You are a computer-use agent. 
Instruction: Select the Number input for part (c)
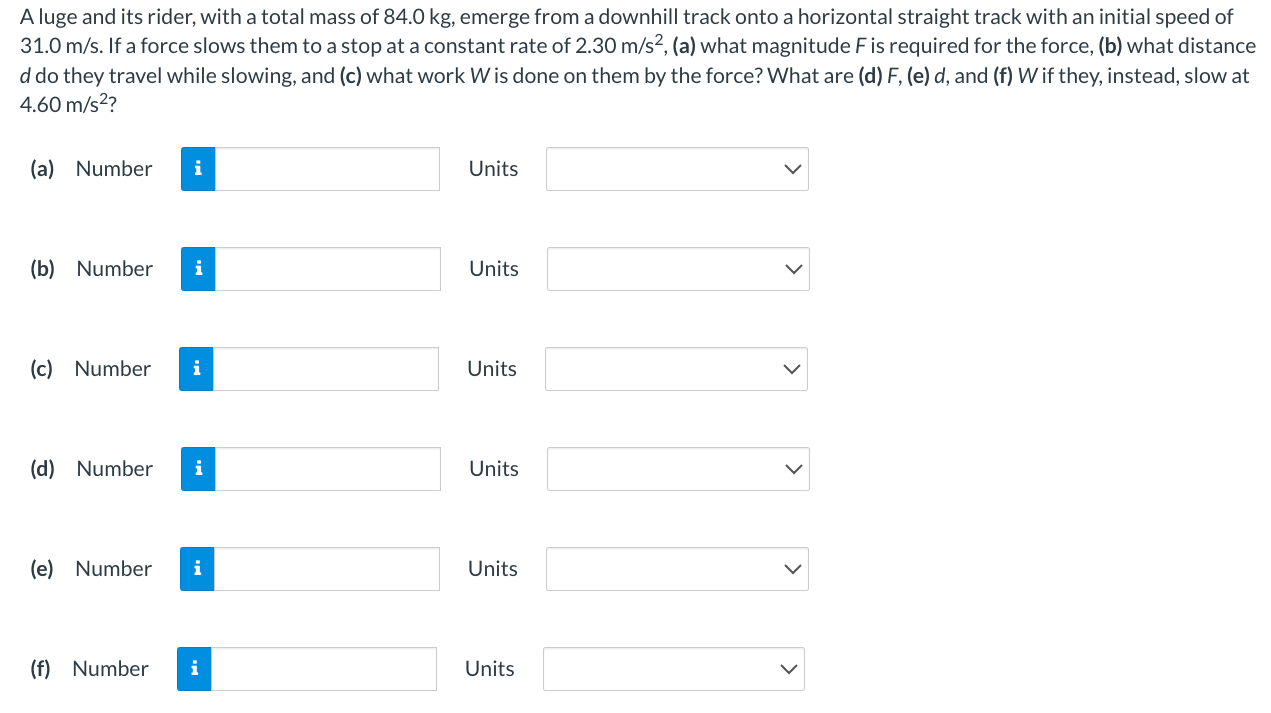coord(326,369)
